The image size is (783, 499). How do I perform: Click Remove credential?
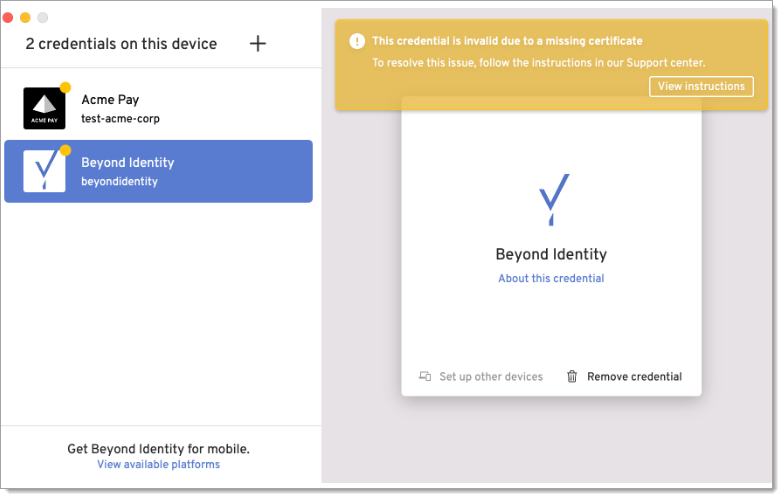coord(634,377)
